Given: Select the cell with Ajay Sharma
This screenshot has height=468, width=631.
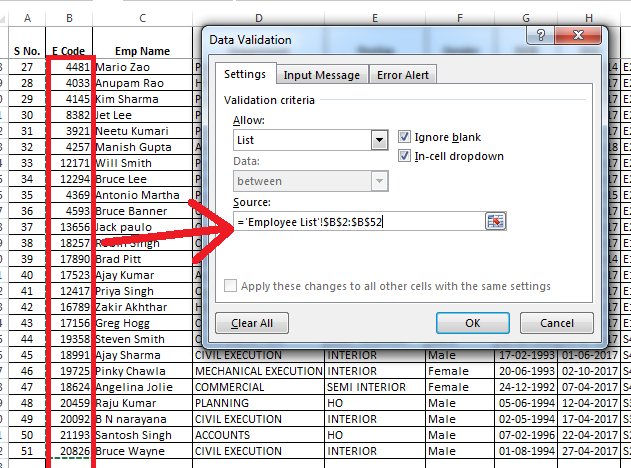Looking at the screenshot, I should coord(142,355).
